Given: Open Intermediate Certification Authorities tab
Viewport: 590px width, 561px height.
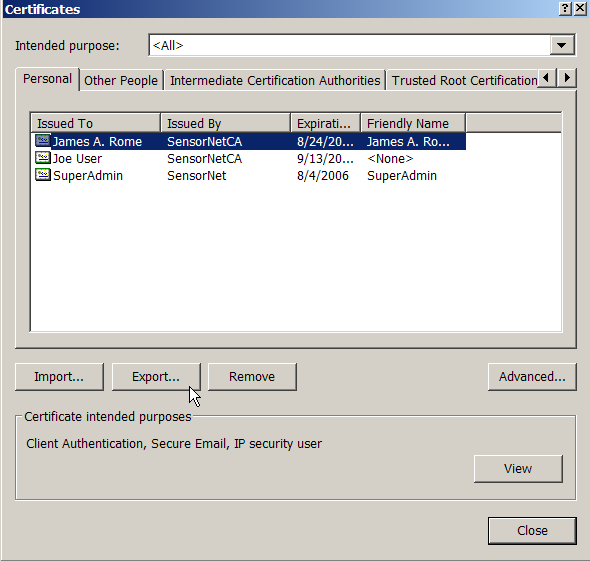Looking at the screenshot, I should [275, 81].
